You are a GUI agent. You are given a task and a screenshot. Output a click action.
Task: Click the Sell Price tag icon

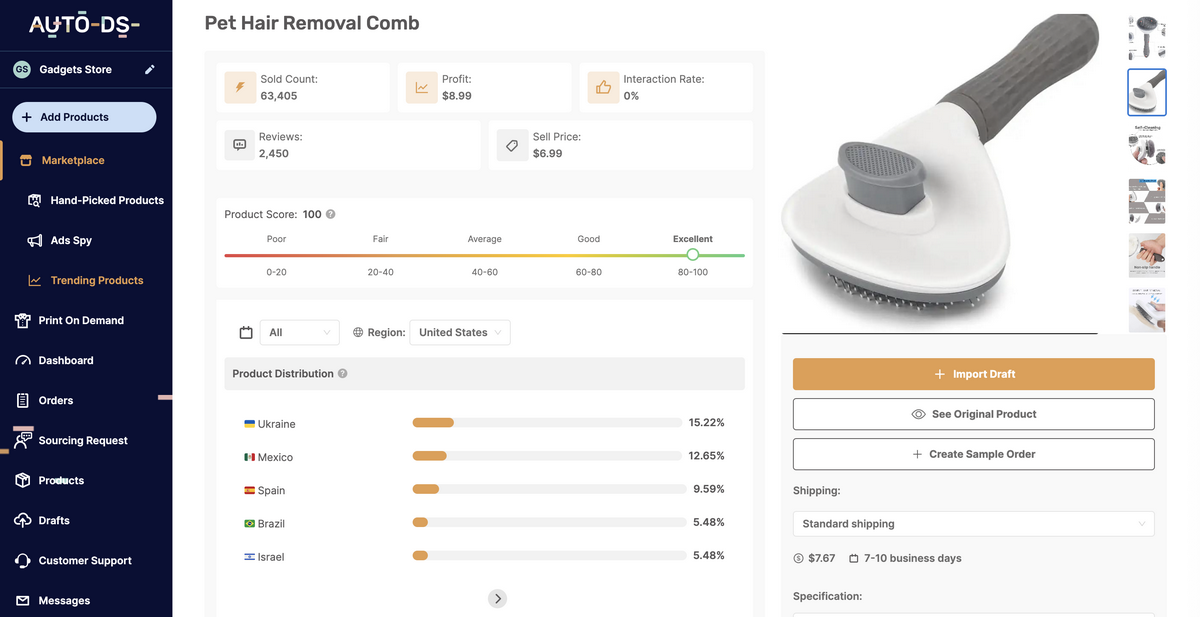pos(512,145)
